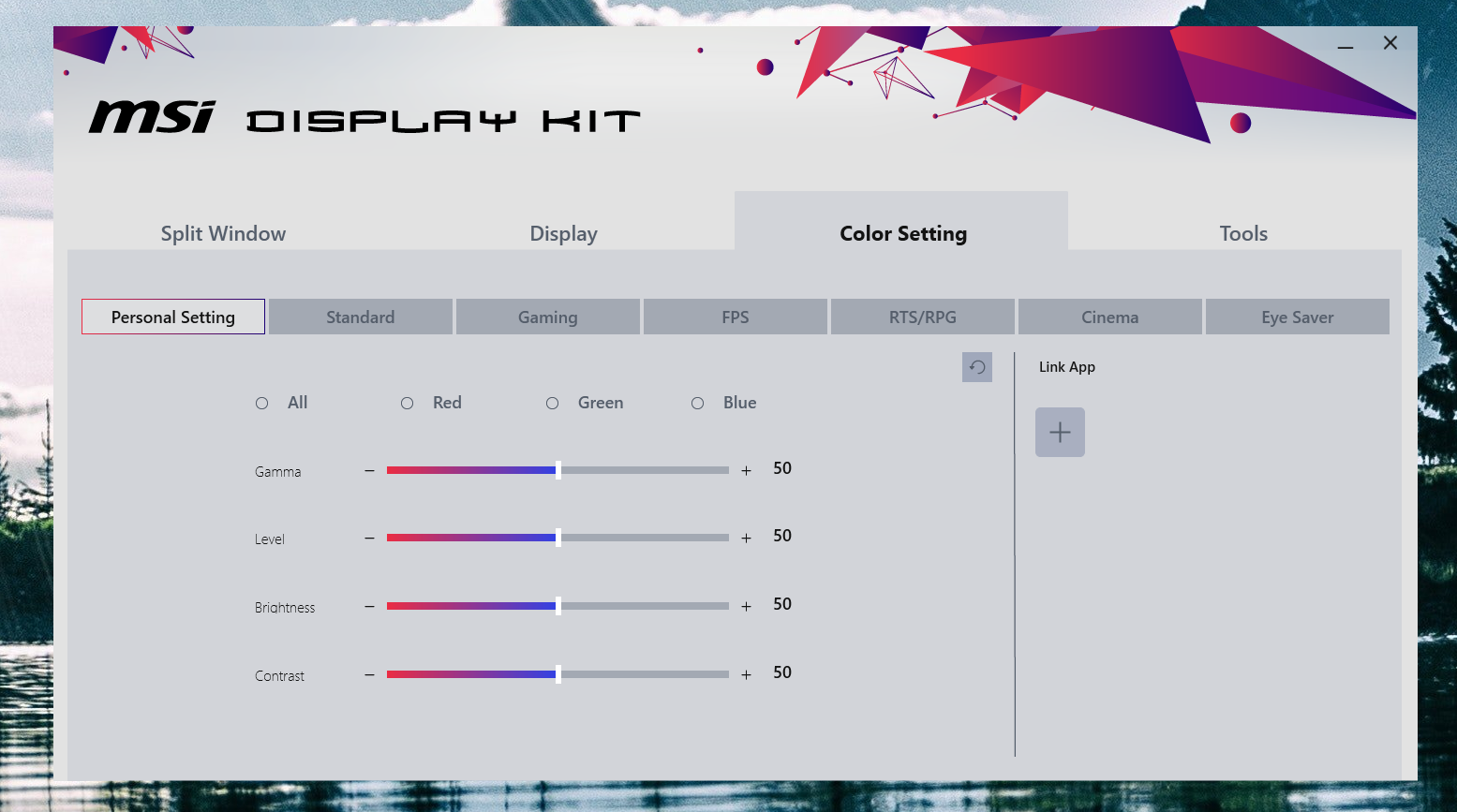This screenshot has height=812, width=1457.
Task: Click the Link App label
Action: click(x=1067, y=367)
